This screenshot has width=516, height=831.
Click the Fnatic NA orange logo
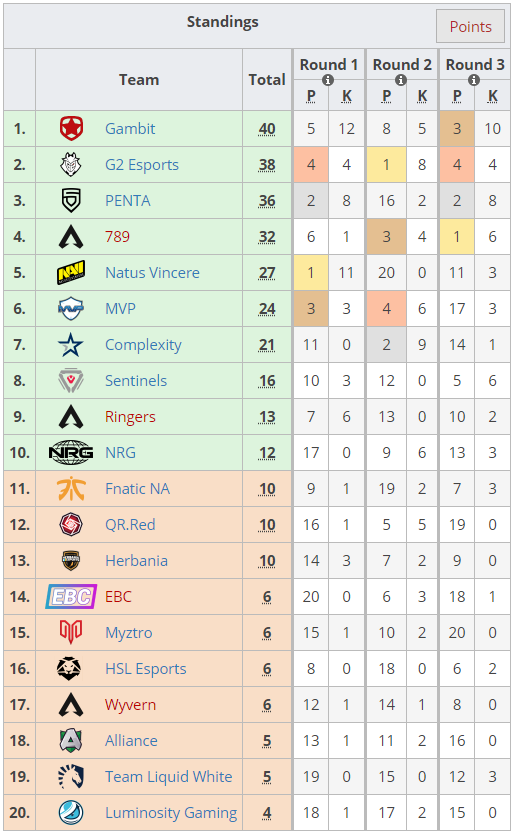71,489
